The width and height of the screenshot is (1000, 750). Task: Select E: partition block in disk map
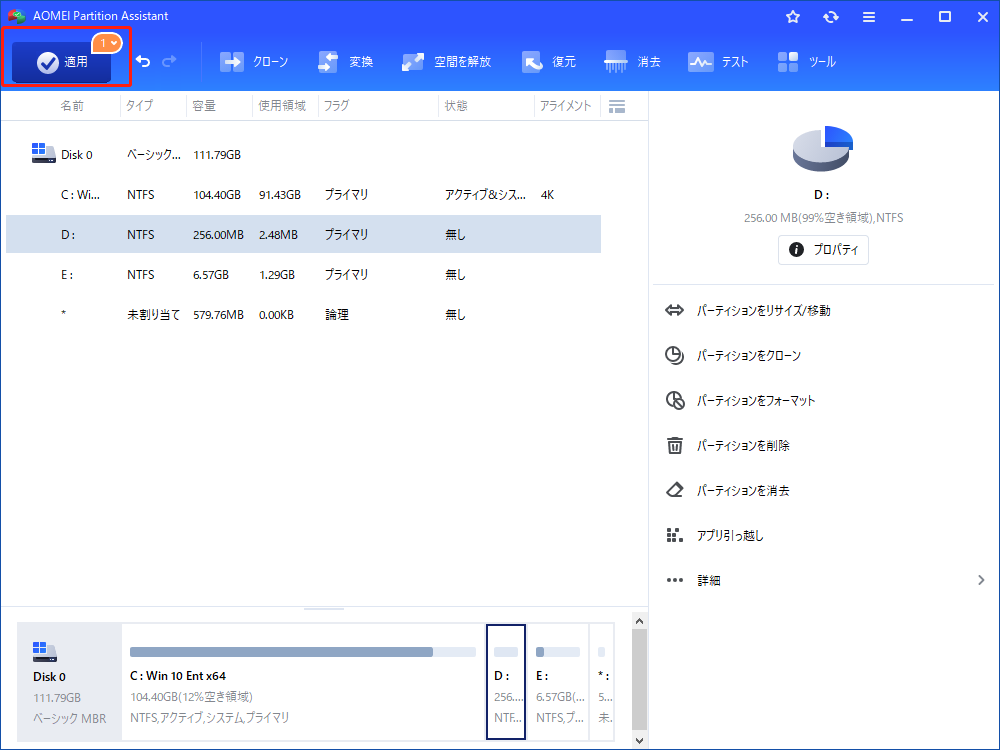[558, 682]
